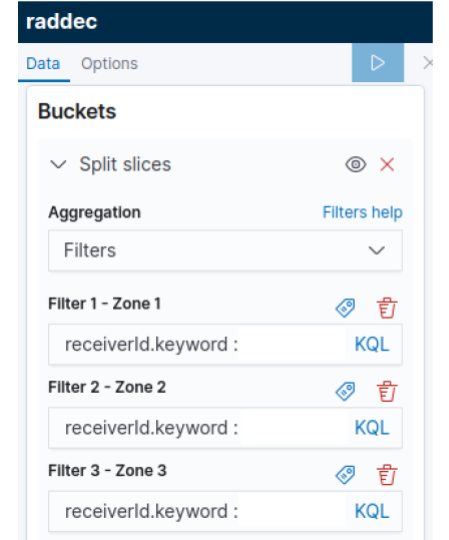449x540 pixels.
Task: Switch Filter 3 query language via KQL
Action: (372, 511)
